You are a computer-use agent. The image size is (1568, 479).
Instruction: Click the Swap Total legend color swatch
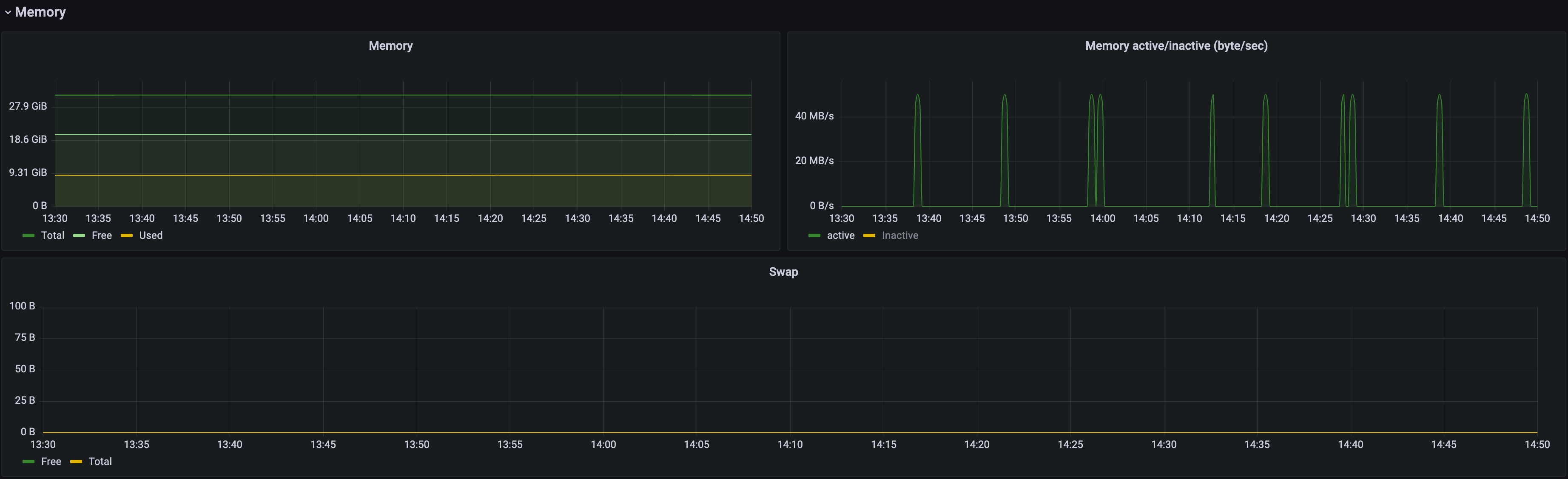[x=76, y=461]
